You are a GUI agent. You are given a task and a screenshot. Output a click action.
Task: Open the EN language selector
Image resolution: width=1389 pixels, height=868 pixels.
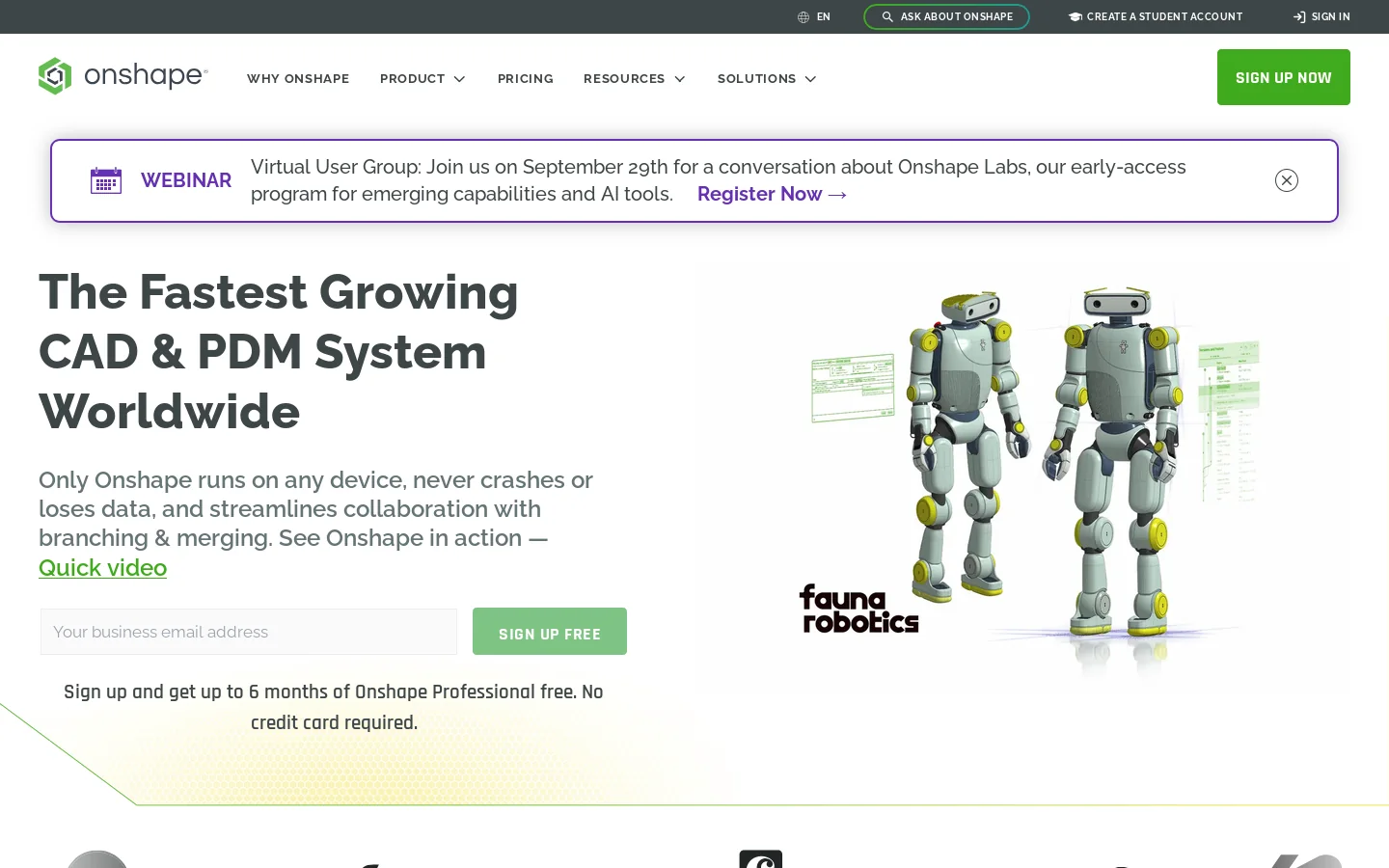814,17
